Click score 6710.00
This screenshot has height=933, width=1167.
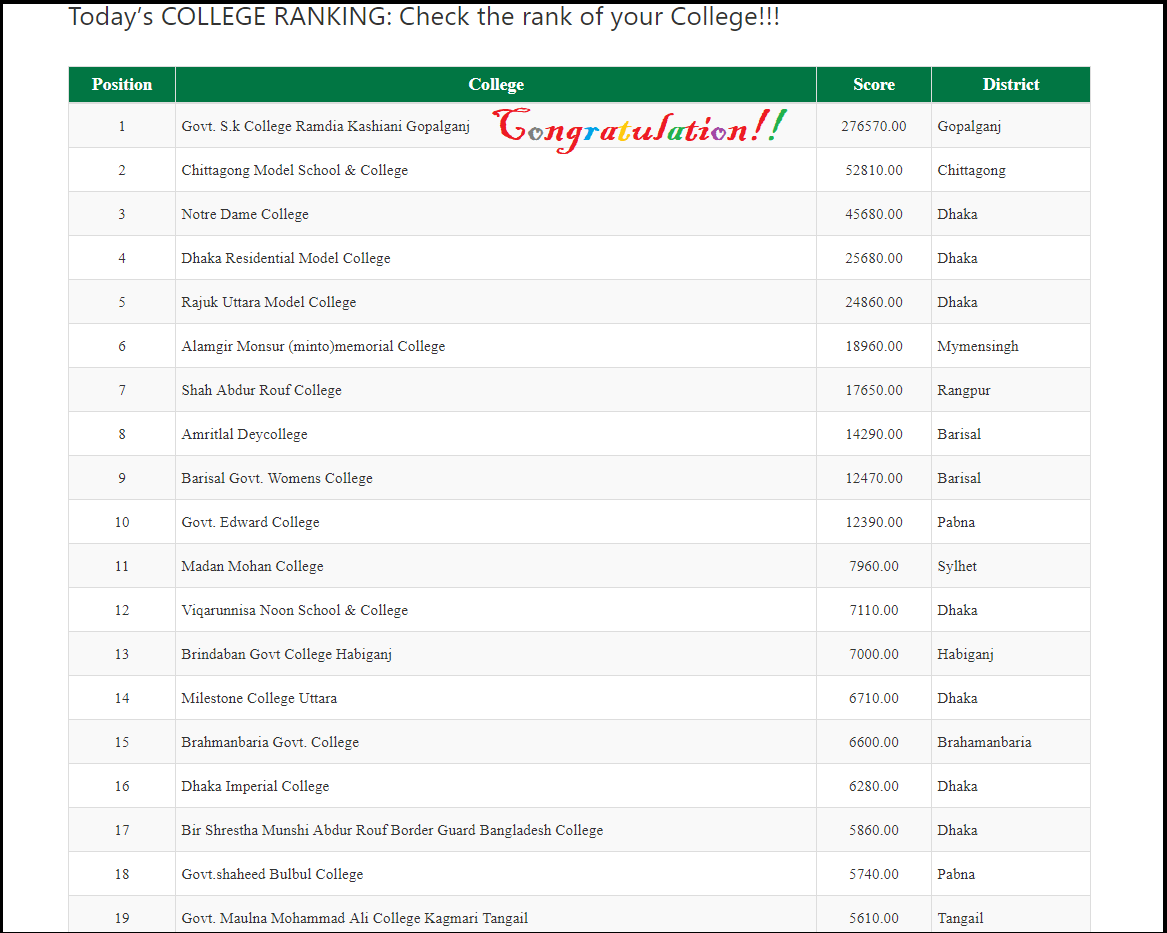(x=874, y=698)
